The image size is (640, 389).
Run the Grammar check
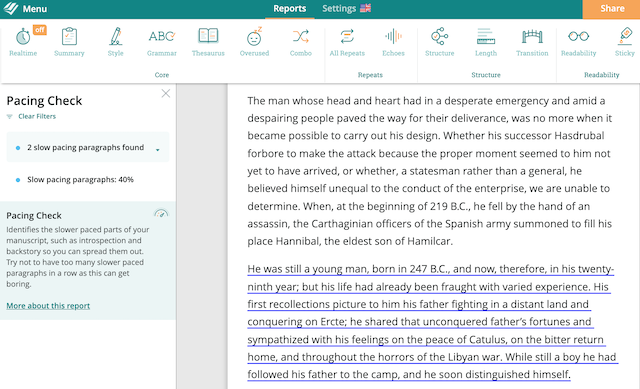[x=162, y=42]
